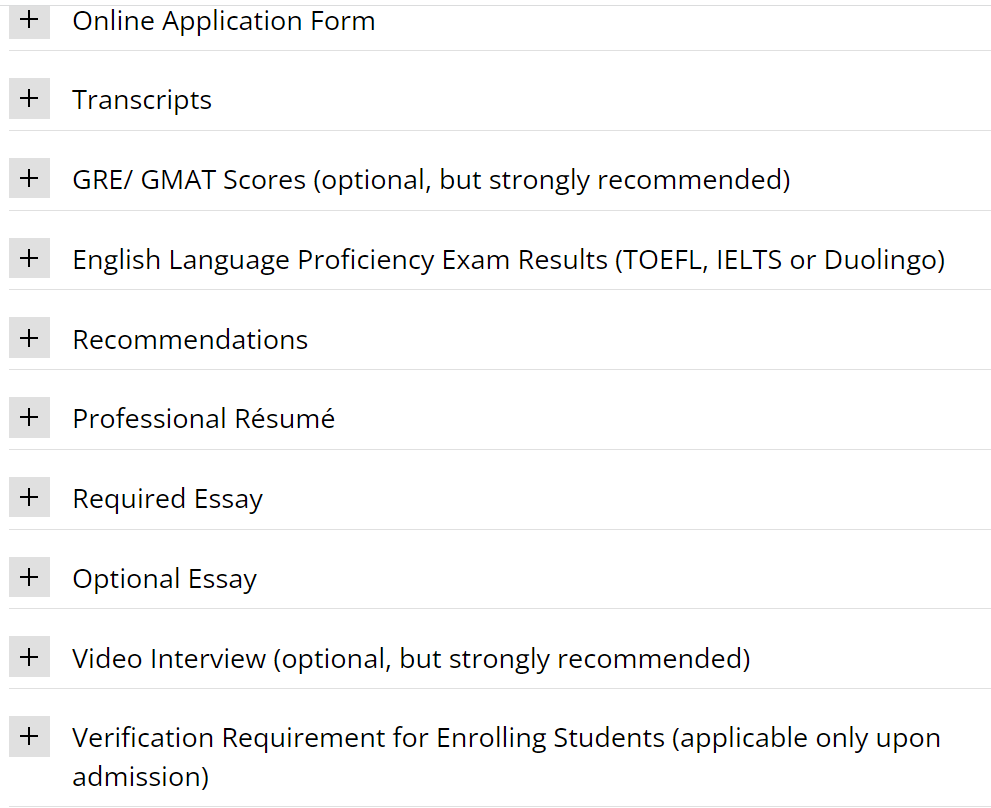Expand the GRE/ GMAT Scores plus icon
This screenshot has width=991, height=808.
pyautogui.click(x=29, y=179)
